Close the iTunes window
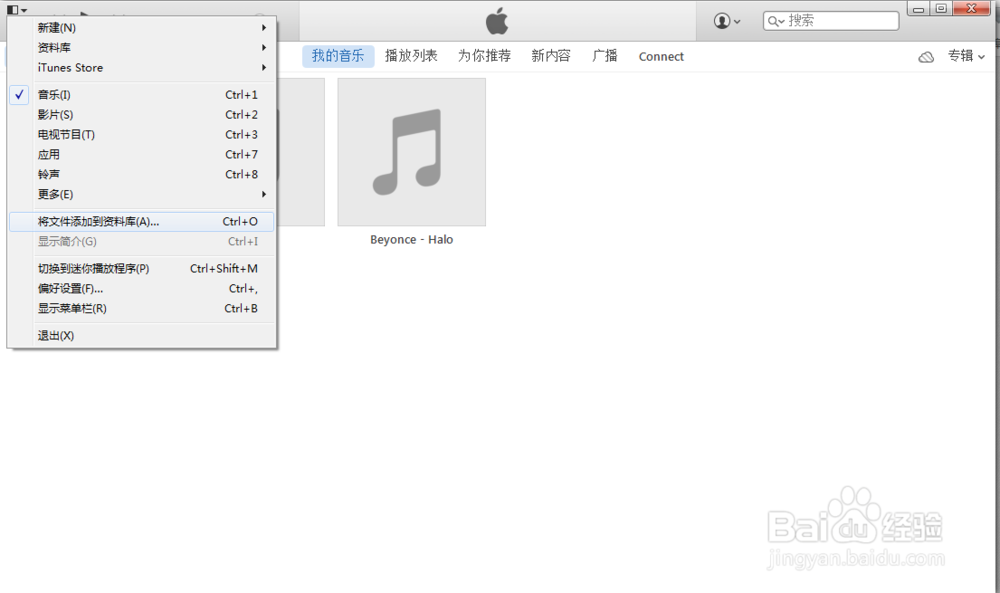 (971, 9)
